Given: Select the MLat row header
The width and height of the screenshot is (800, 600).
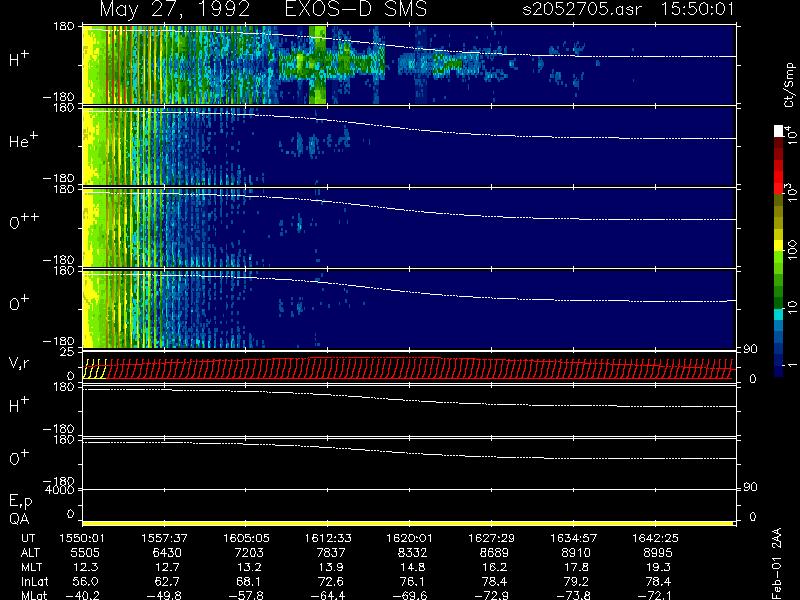Looking at the screenshot, I should (34, 595).
